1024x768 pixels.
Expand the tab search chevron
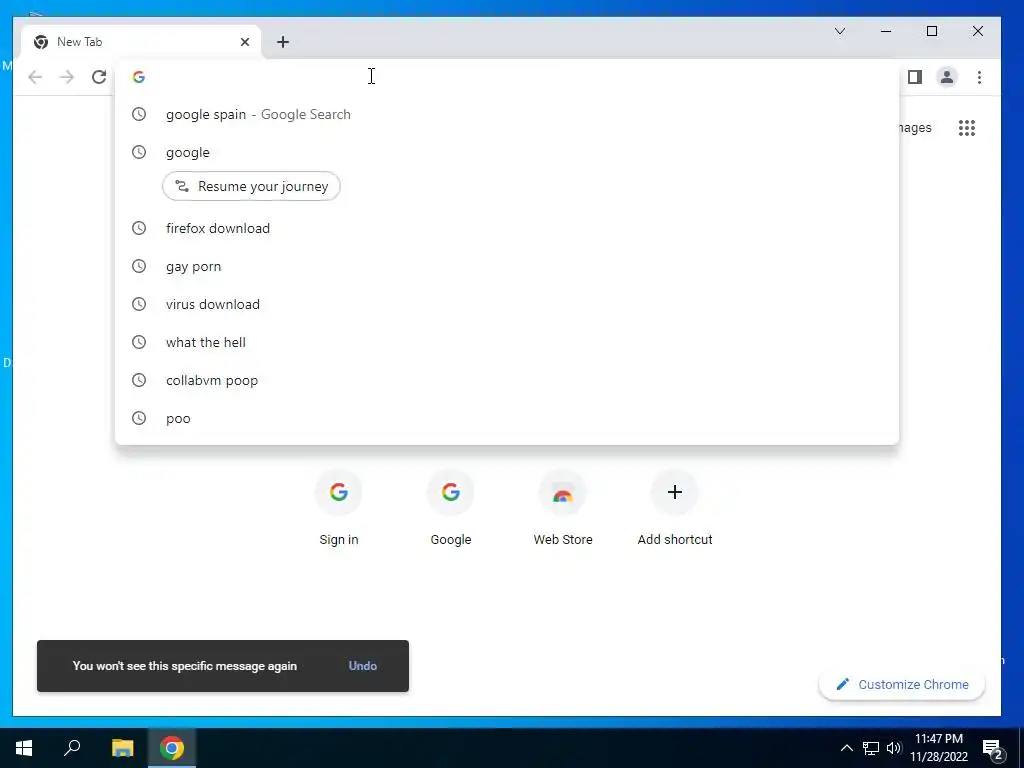(x=840, y=31)
